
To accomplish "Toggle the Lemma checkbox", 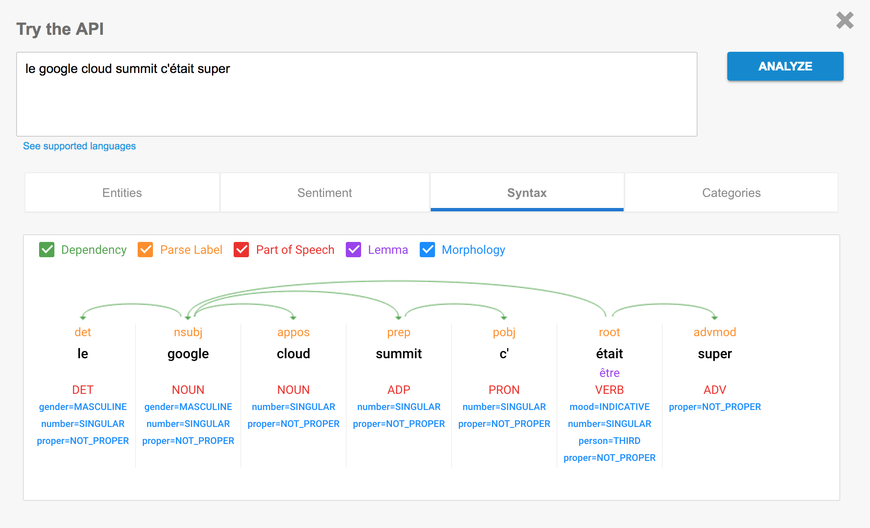I will (353, 250).
